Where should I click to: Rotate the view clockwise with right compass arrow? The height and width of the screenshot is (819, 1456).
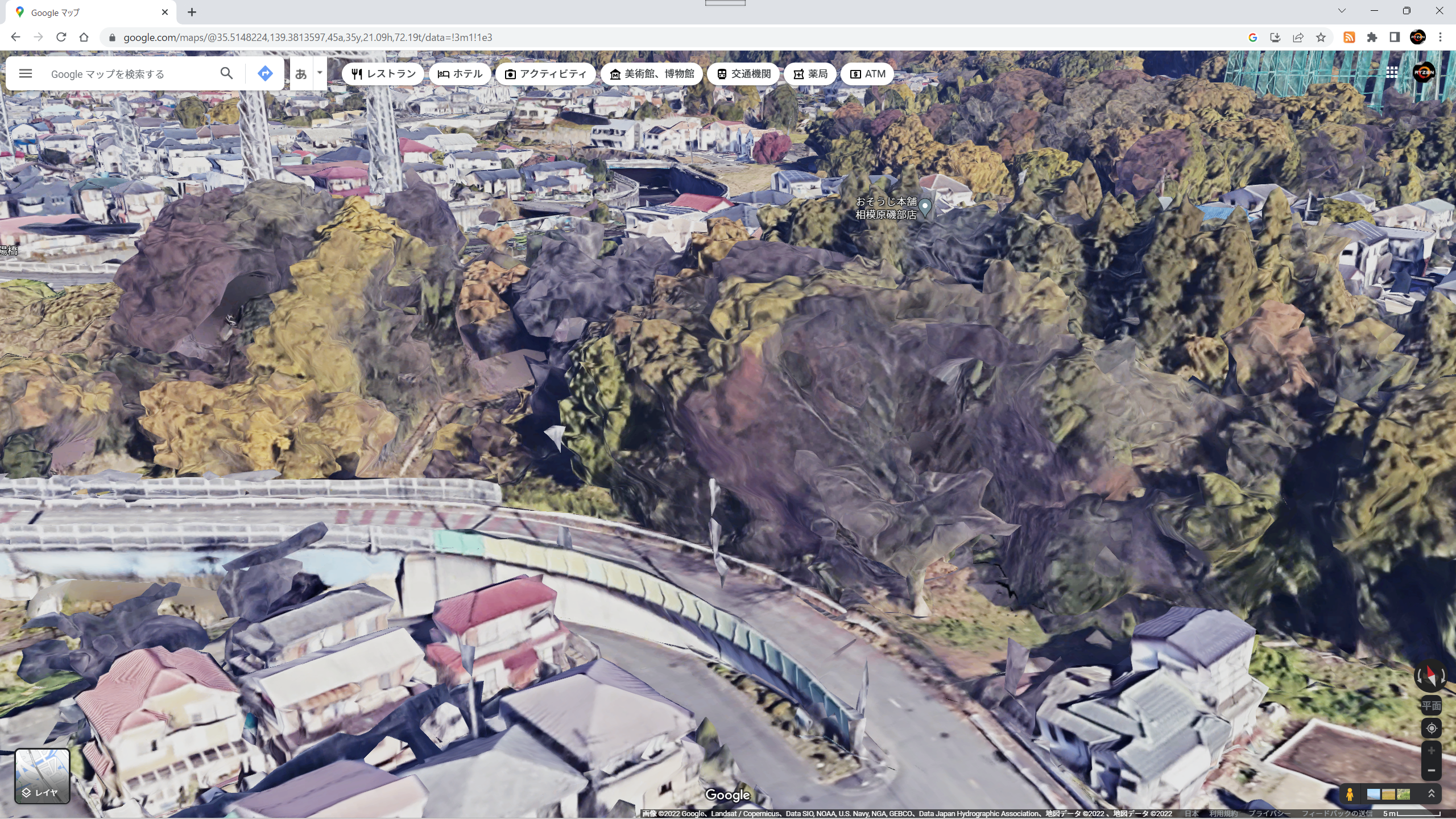1443,677
